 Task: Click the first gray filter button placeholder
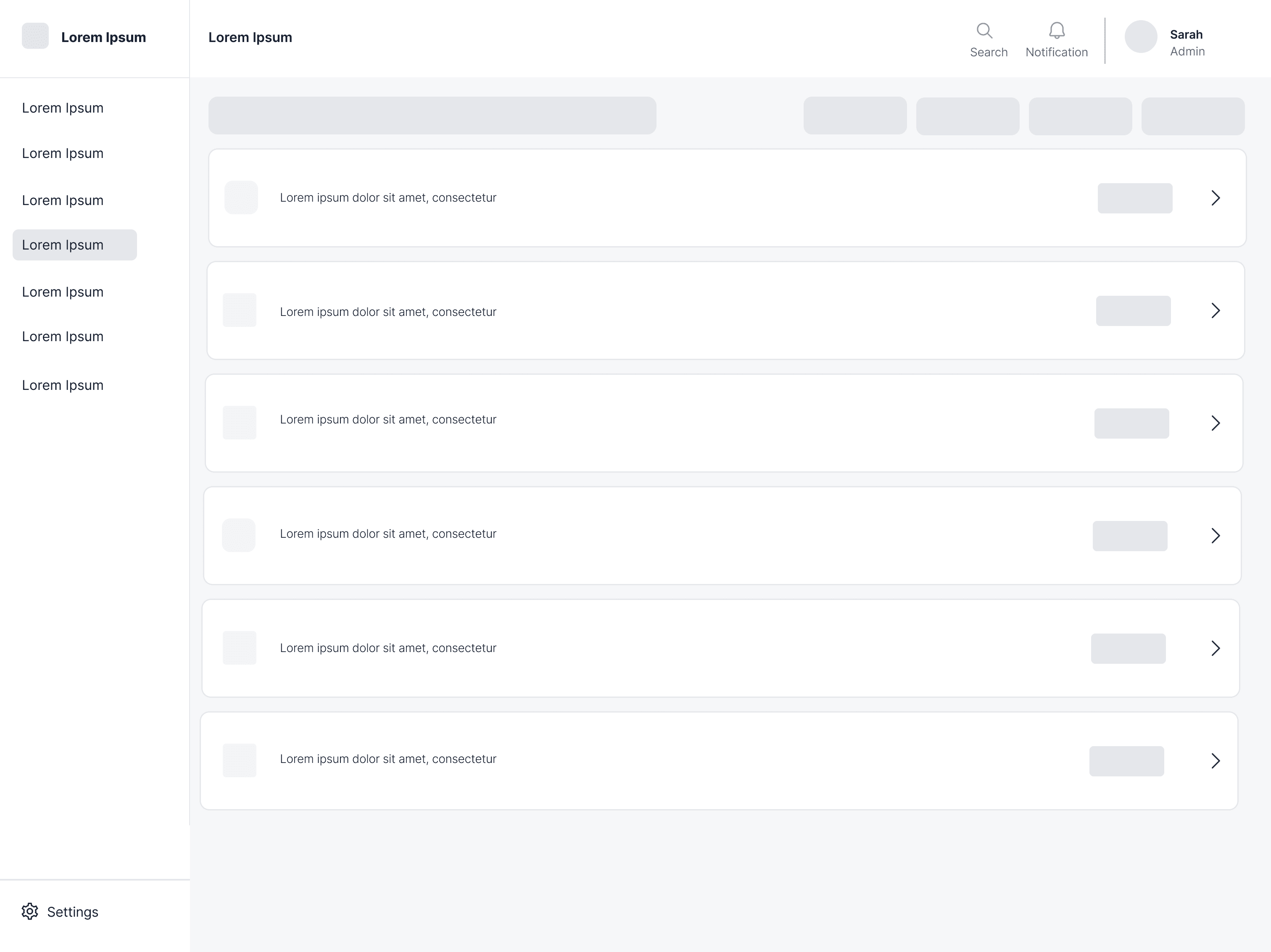[x=855, y=116]
